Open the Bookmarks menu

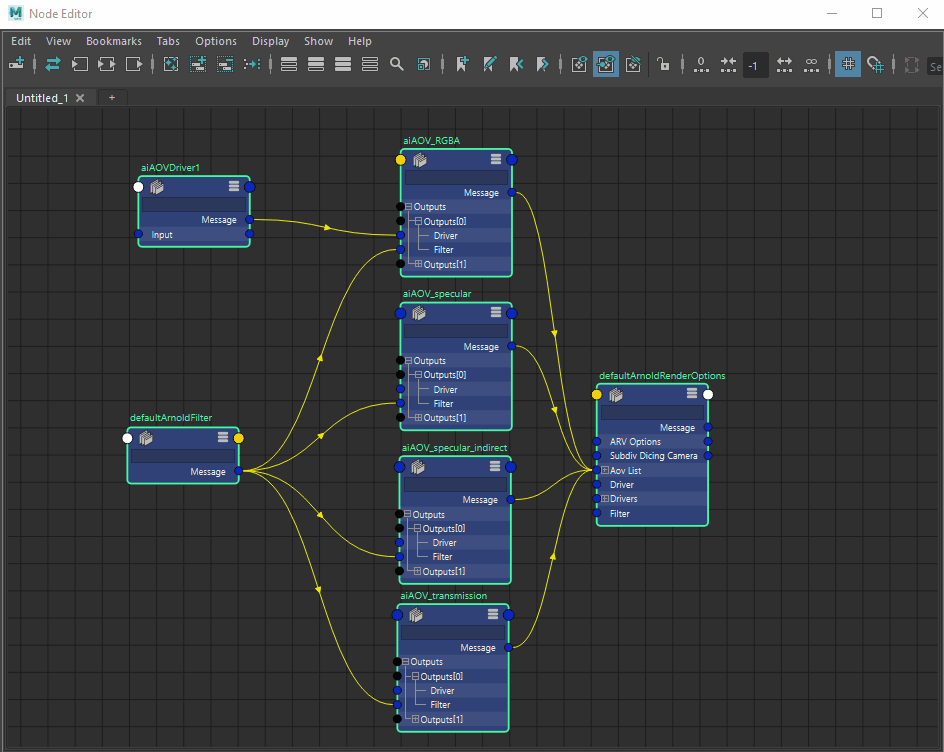[114, 41]
